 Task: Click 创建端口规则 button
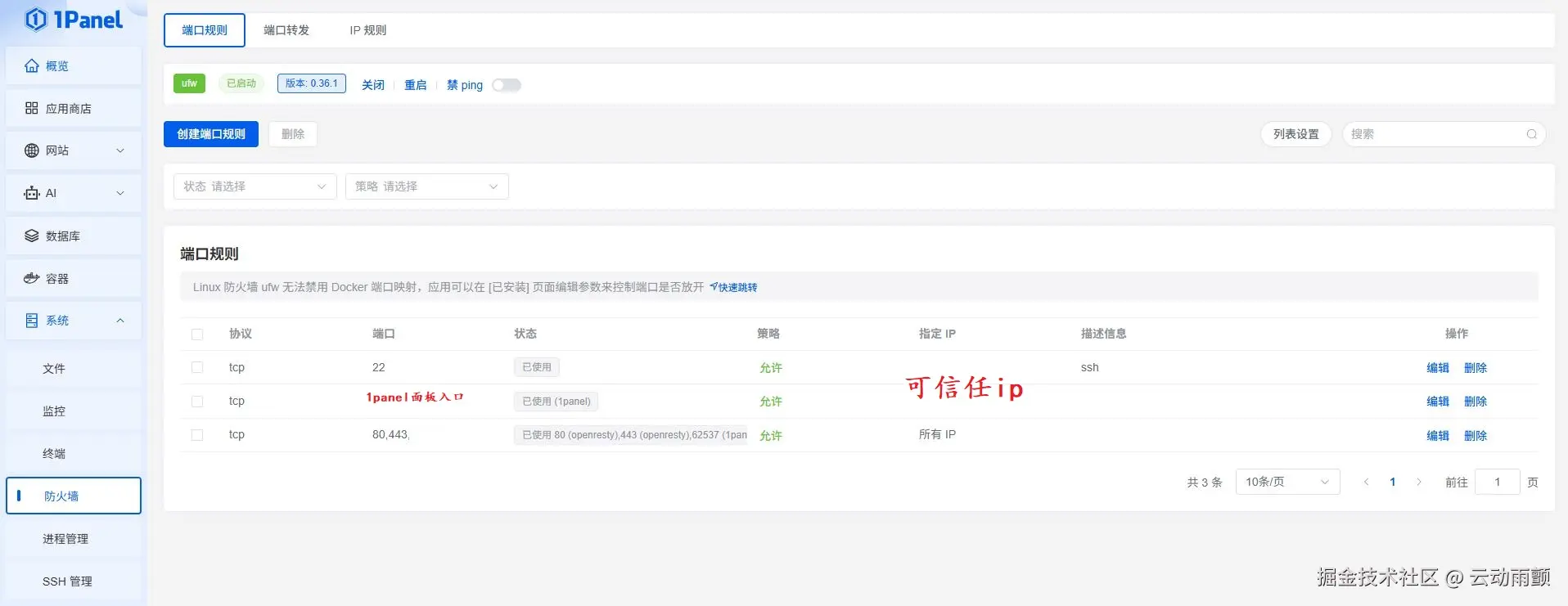point(211,134)
